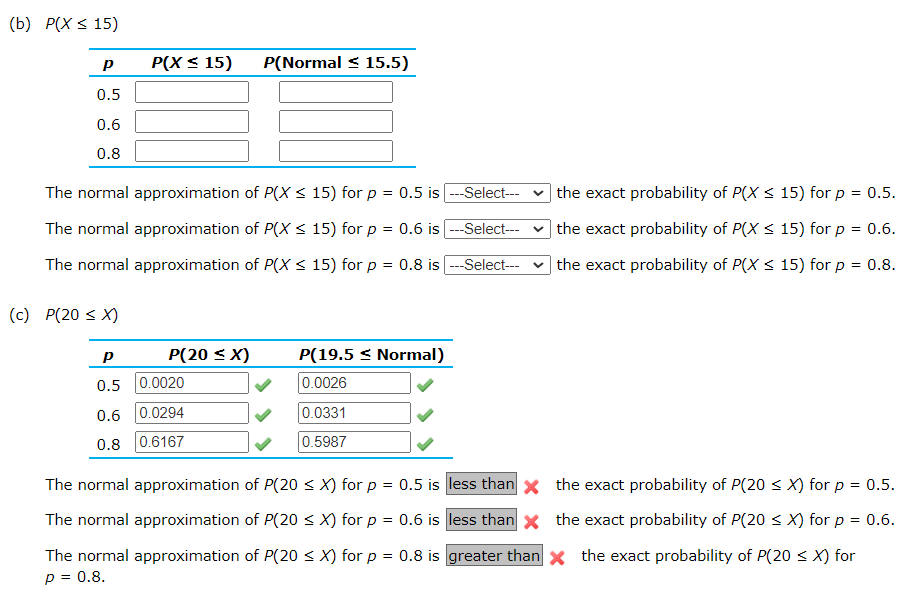Select the highlighted 'less than' answer for p = 0.5
Screen dimensions: 922x603
[x=481, y=484]
